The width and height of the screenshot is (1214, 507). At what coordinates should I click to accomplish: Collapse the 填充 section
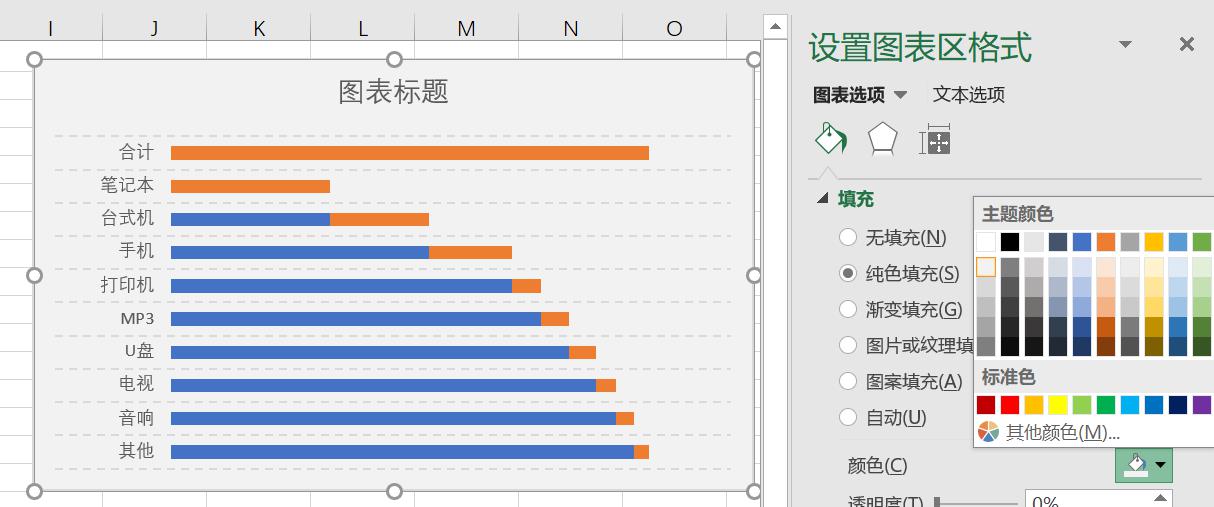coord(823,199)
